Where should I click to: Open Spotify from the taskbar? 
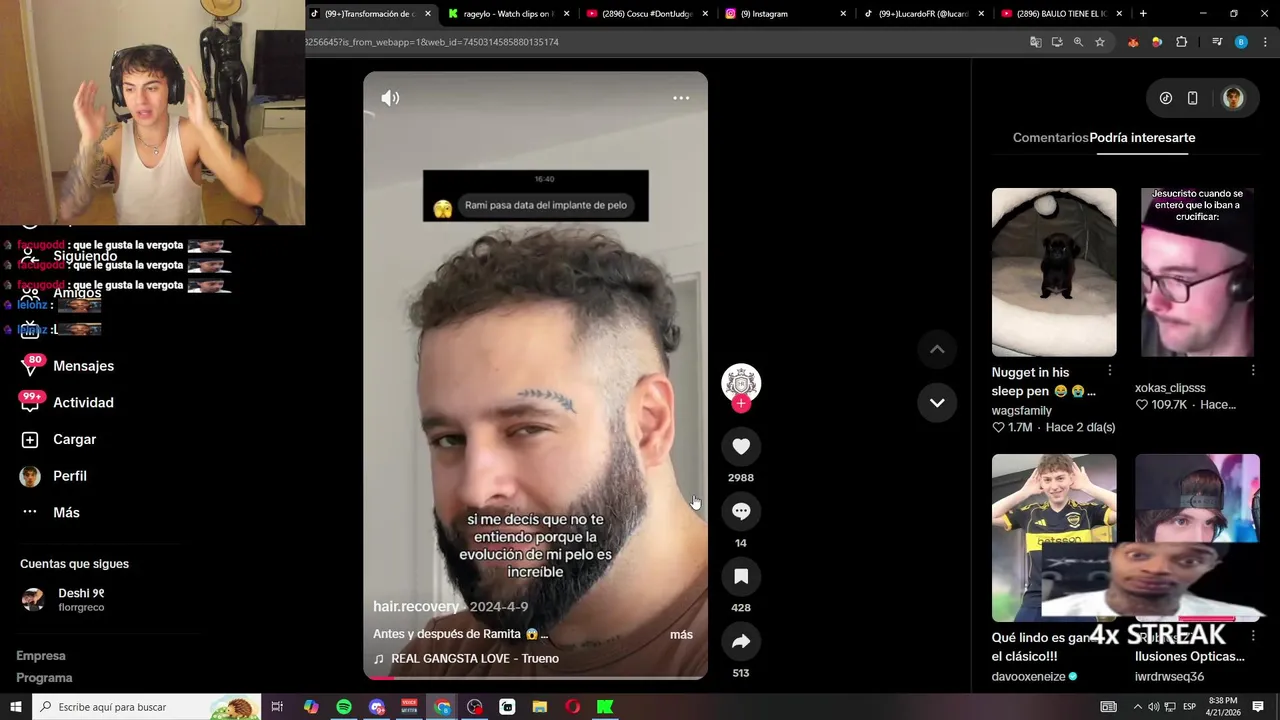344,707
